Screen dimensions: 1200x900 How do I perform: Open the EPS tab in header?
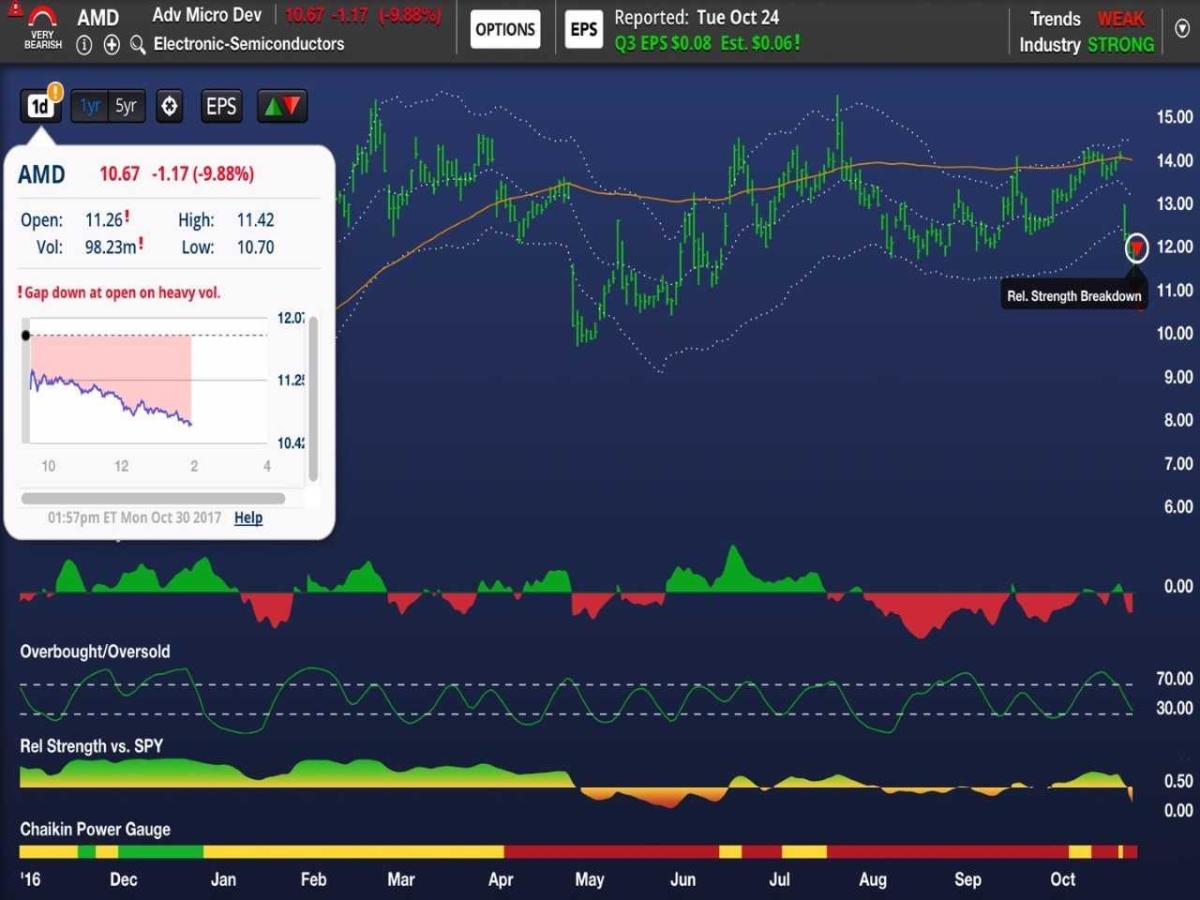pos(583,30)
